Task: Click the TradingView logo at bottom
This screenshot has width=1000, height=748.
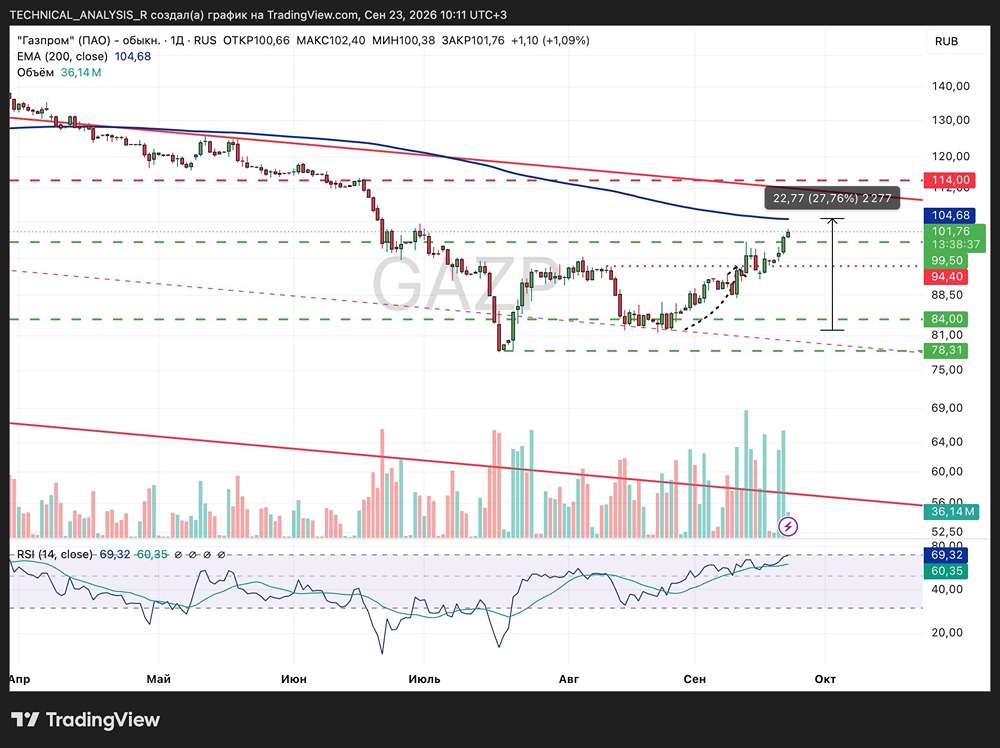Action: pyautogui.click(x=85, y=720)
